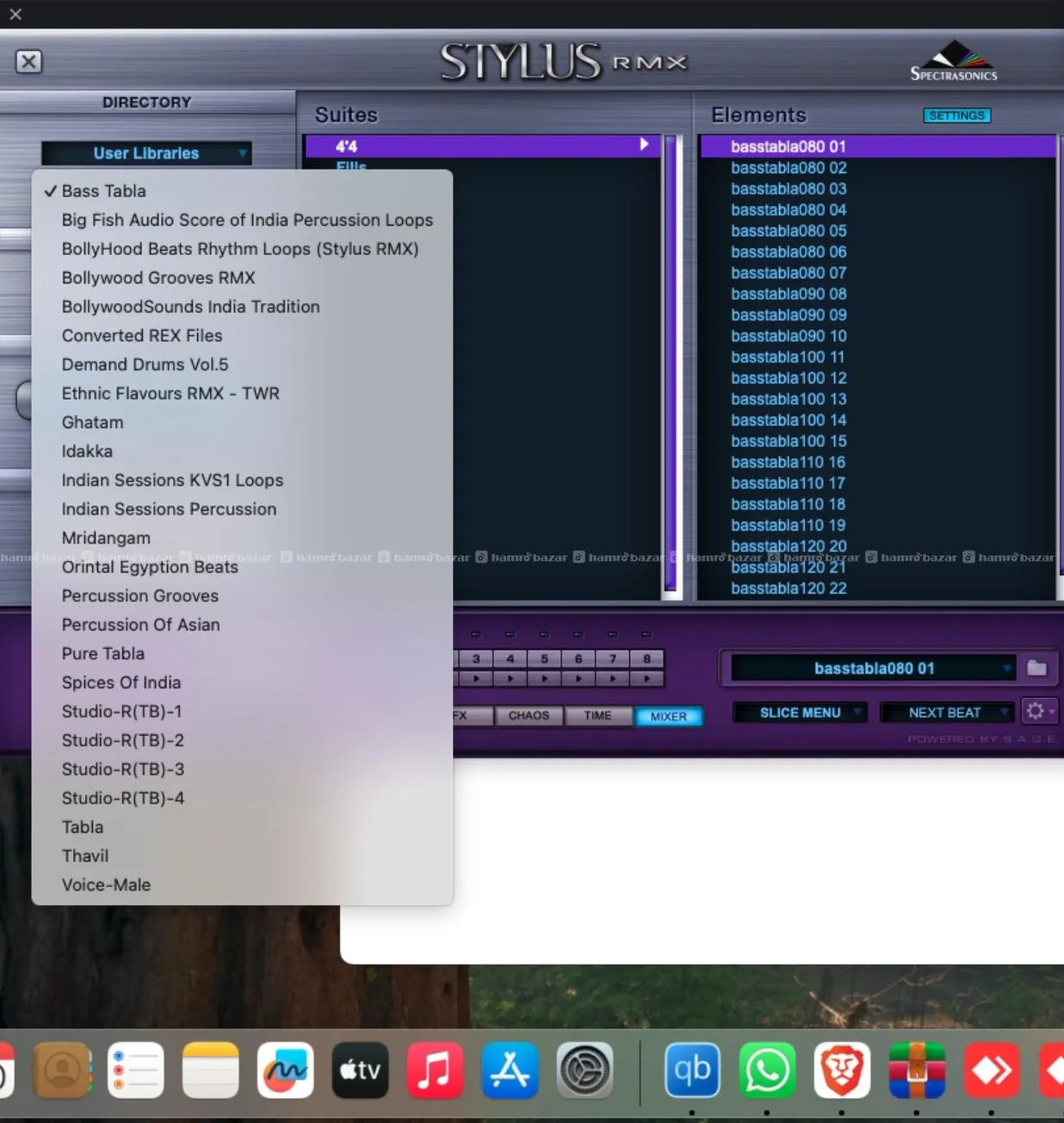The height and width of the screenshot is (1123, 1064).
Task: Choose Converted REX Files library
Action: coord(242,335)
